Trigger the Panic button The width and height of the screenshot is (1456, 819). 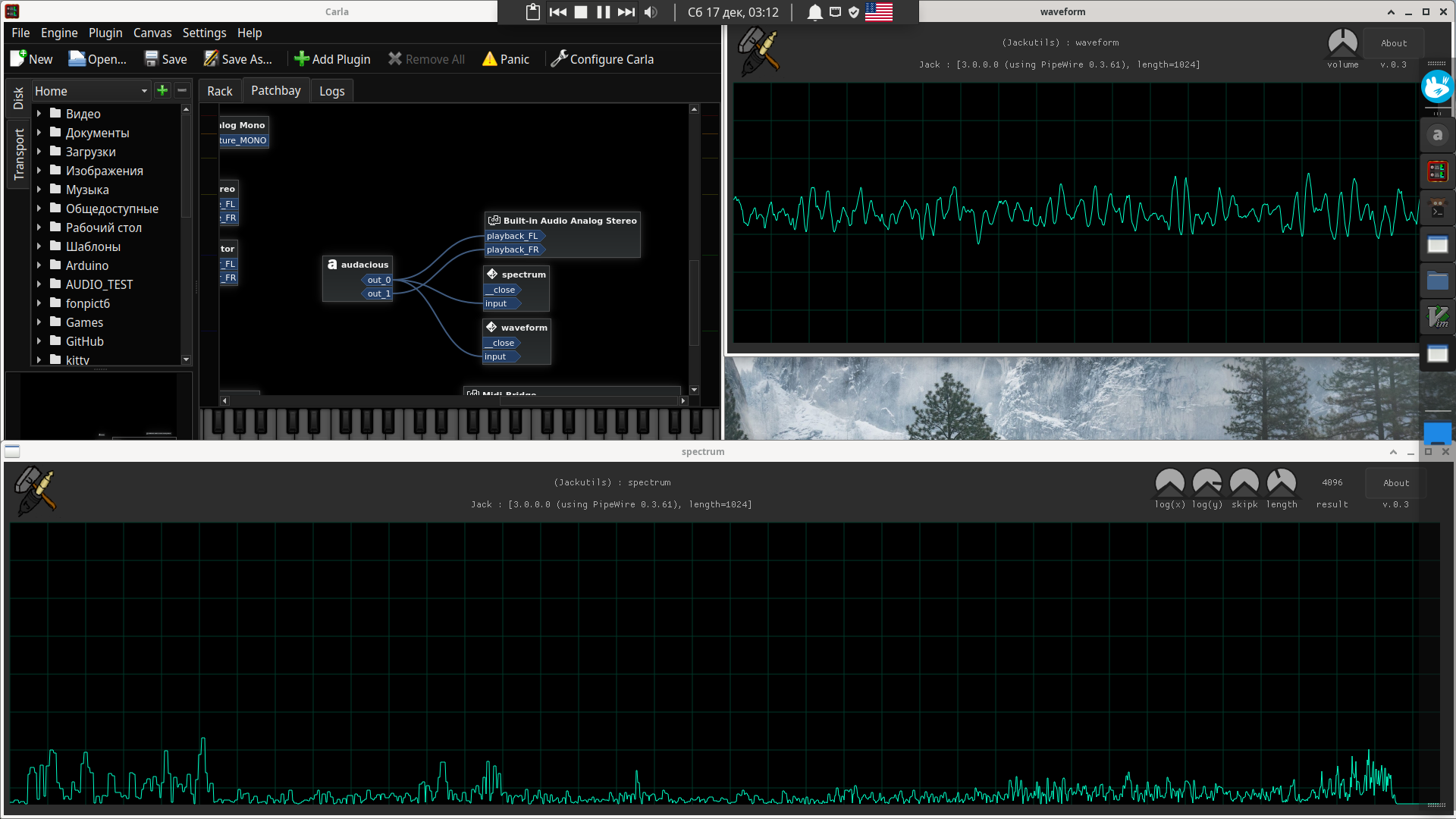tap(506, 59)
